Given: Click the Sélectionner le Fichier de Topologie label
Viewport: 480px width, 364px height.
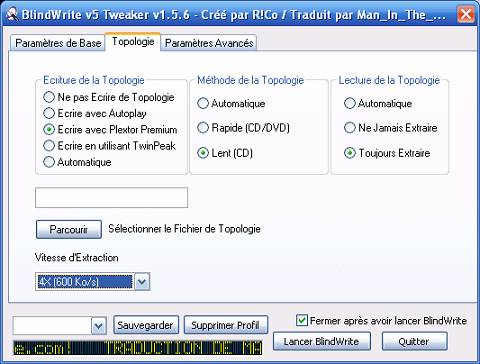Looking at the screenshot, I should coord(184,229).
